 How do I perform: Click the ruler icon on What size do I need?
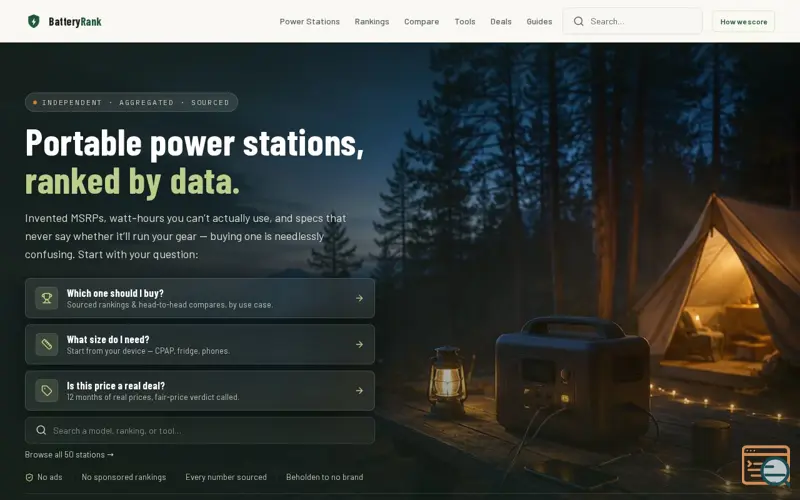46,344
